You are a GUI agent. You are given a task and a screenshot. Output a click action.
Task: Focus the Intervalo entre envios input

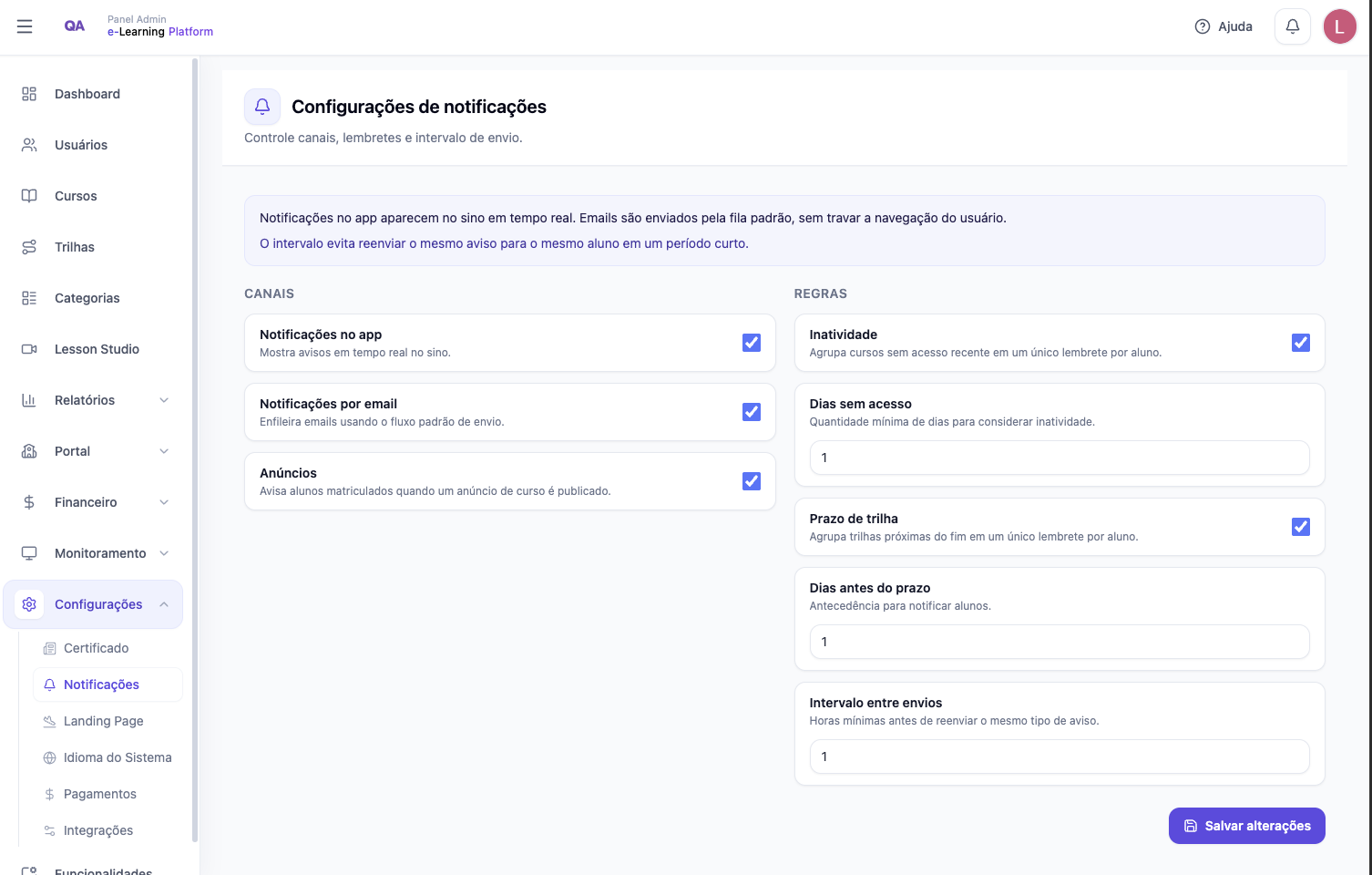coord(1060,757)
